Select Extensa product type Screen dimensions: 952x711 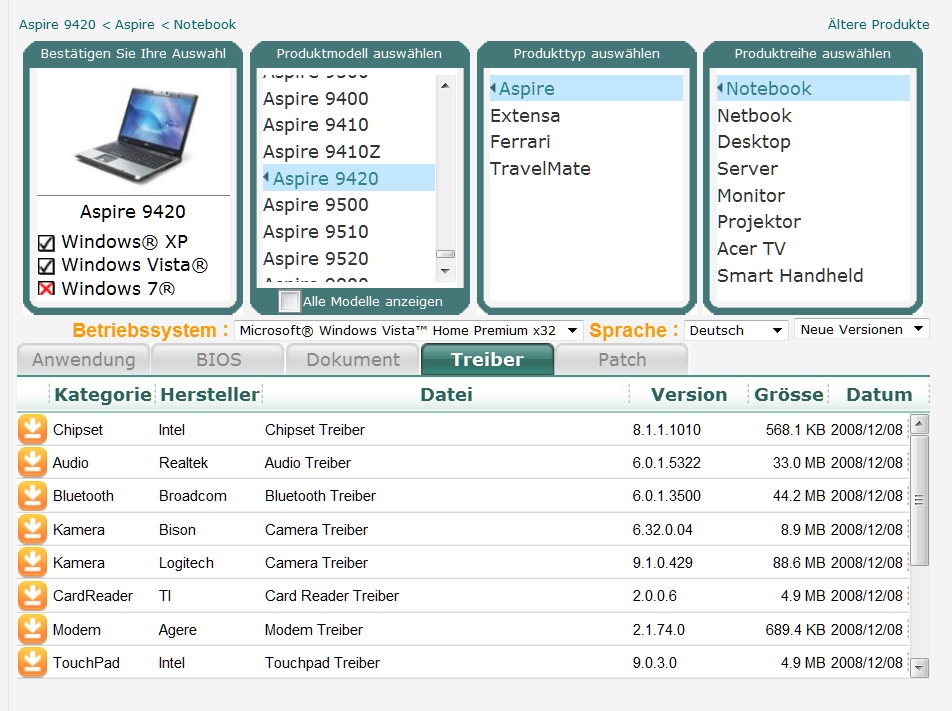525,115
